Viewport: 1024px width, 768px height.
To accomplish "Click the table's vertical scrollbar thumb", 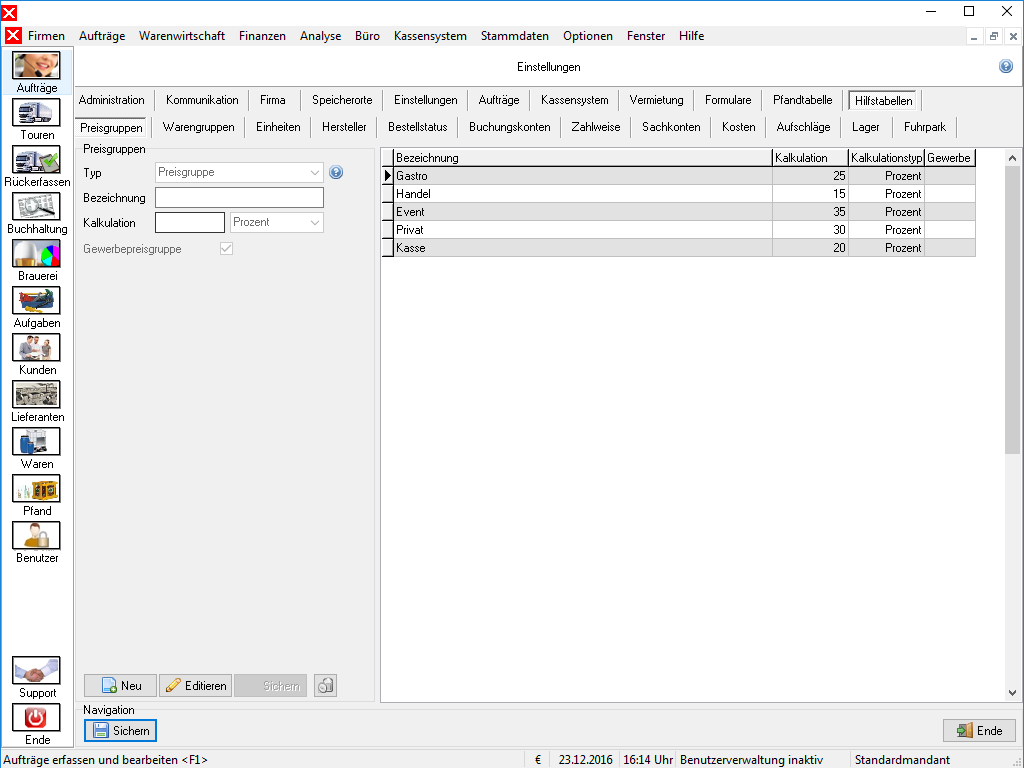I will (x=1012, y=310).
